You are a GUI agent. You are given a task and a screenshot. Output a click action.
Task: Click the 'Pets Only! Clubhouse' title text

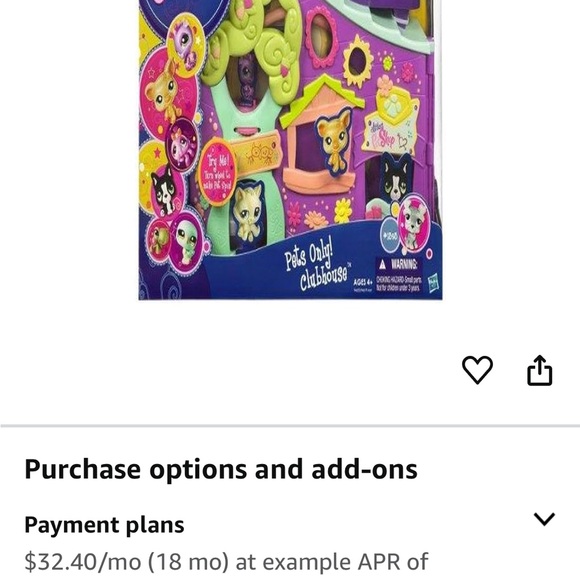click(316, 267)
